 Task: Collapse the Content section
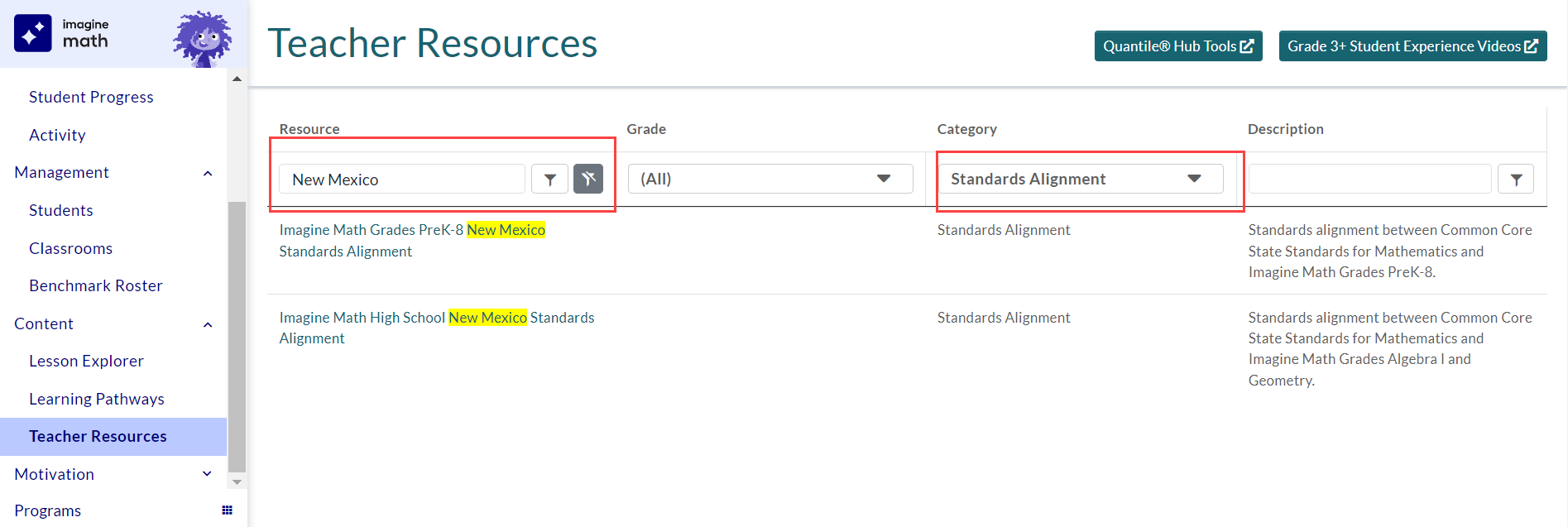point(208,324)
